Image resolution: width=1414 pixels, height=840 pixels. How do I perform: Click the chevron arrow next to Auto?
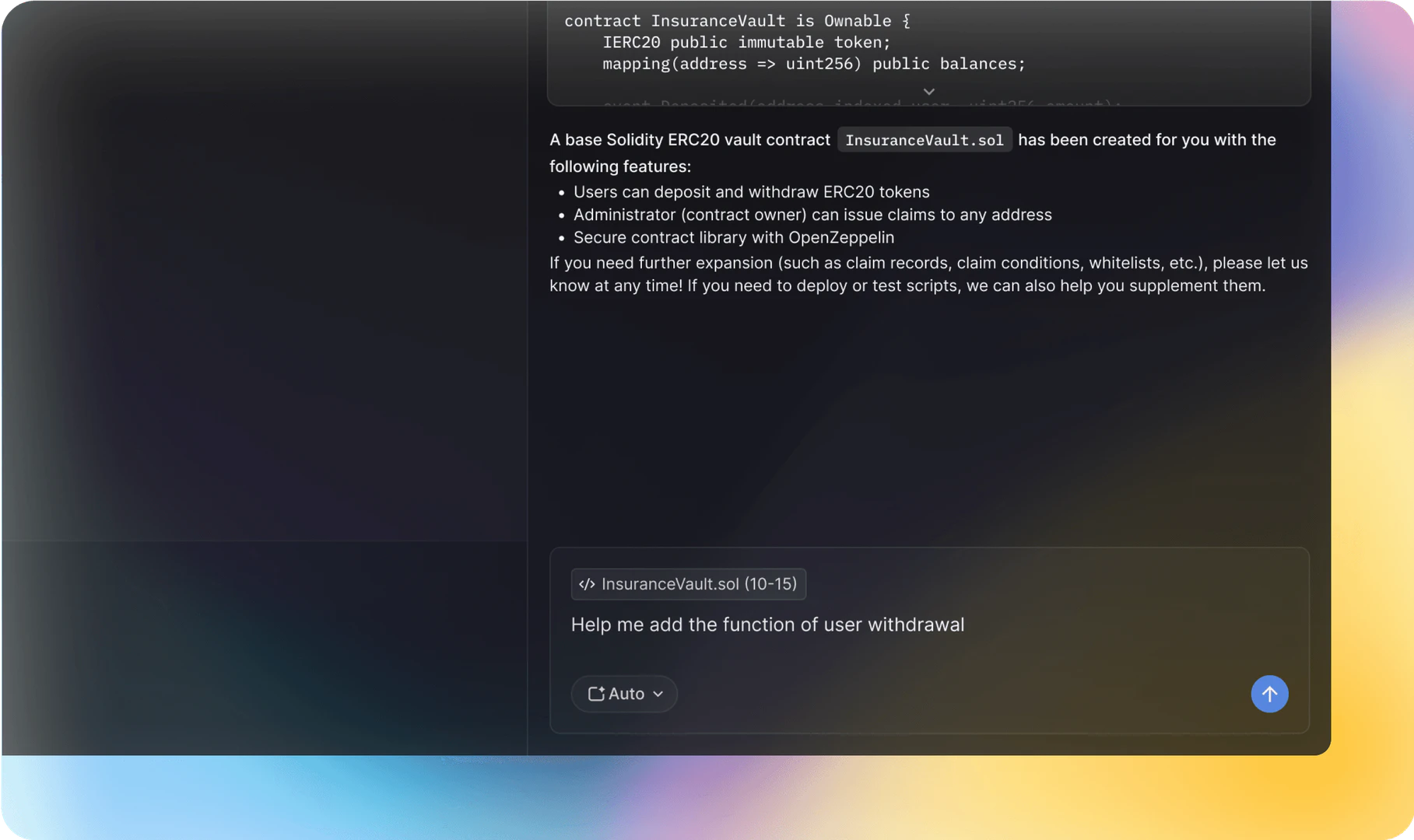[656, 695]
